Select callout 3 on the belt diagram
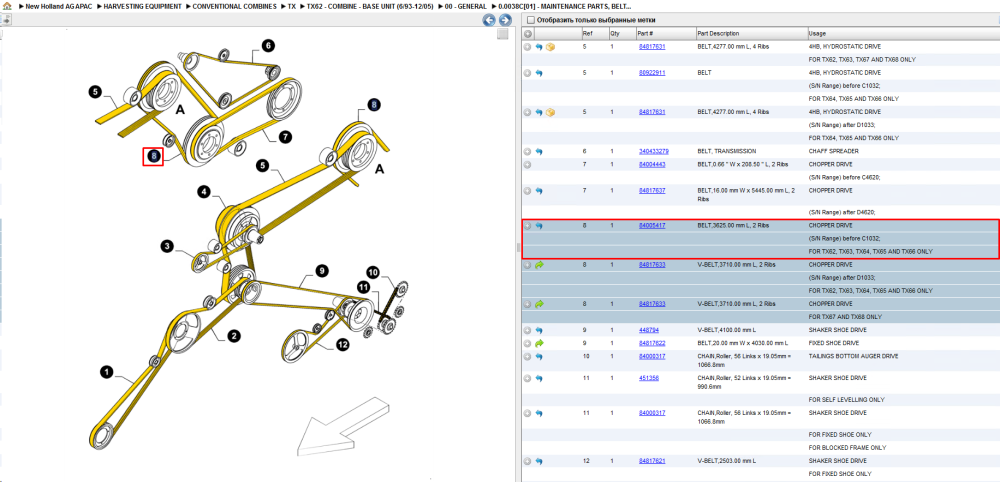This screenshot has width=1000, height=482. [168, 246]
